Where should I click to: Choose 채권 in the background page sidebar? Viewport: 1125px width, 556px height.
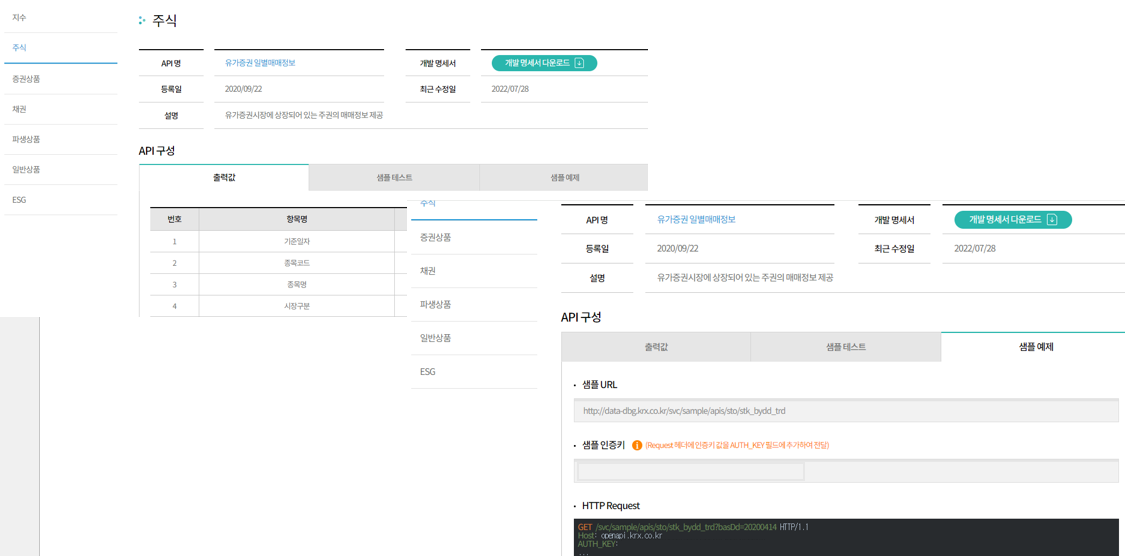click(60, 109)
